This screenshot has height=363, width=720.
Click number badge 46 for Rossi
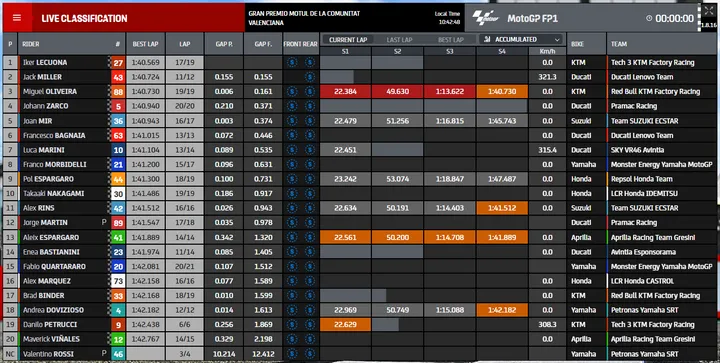click(x=118, y=354)
